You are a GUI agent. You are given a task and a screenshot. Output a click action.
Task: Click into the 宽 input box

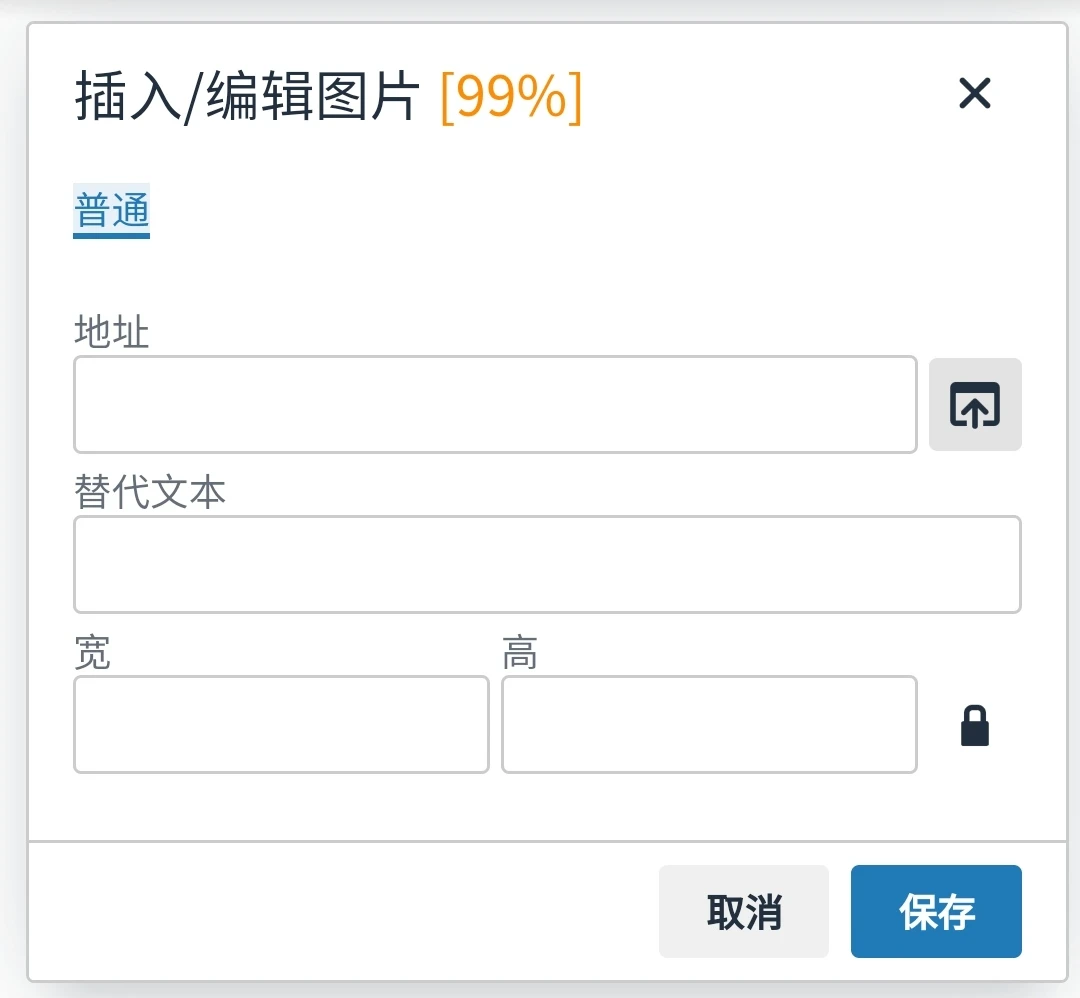click(x=281, y=724)
